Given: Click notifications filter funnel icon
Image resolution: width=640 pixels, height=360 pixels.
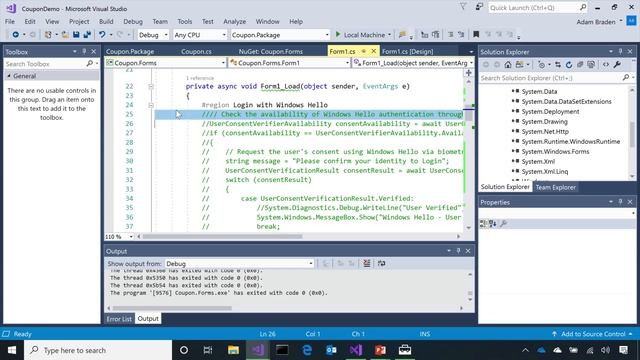Looking at the screenshot, I should (x=463, y=7).
